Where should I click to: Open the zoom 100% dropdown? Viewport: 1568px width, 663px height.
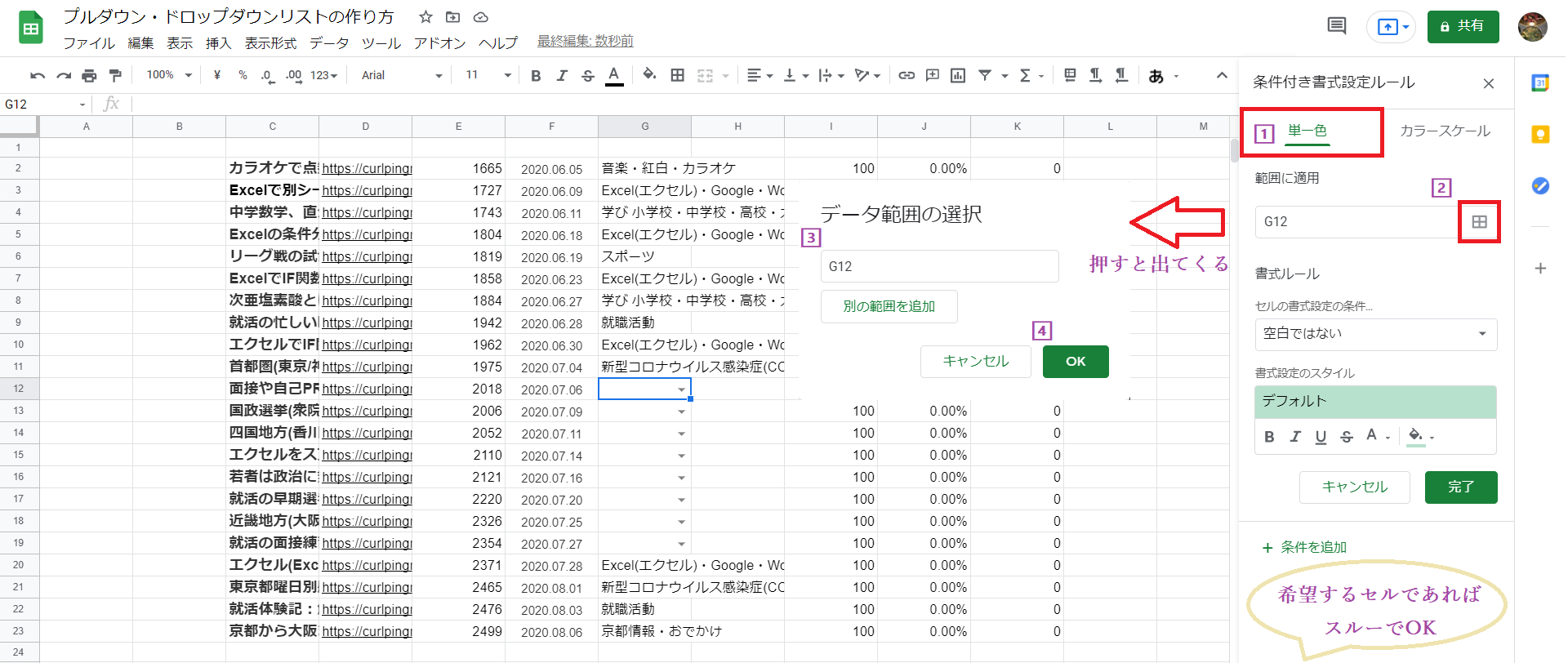tap(169, 75)
